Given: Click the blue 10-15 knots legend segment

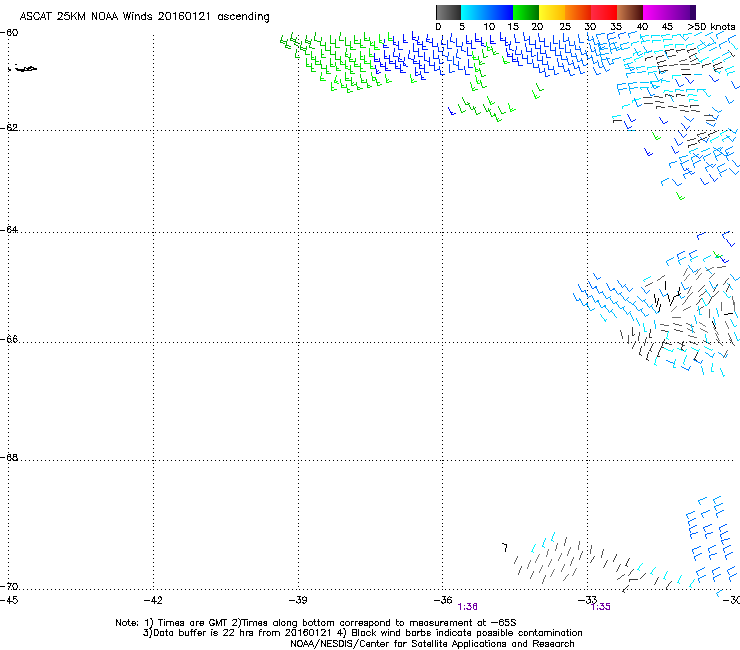Looking at the screenshot, I should pyautogui.click(x=500, y=12).
